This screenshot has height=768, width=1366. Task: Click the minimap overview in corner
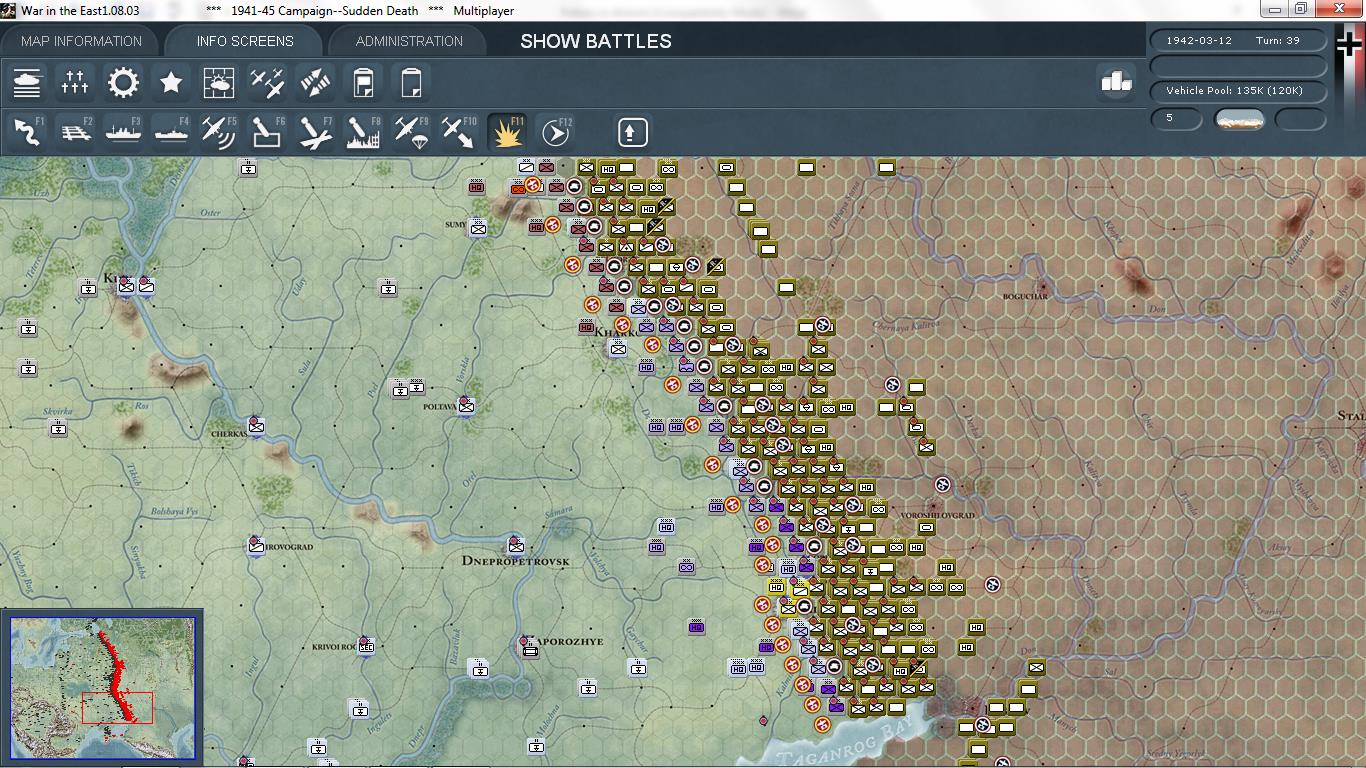pyautogui.click(x=102, y=687)
